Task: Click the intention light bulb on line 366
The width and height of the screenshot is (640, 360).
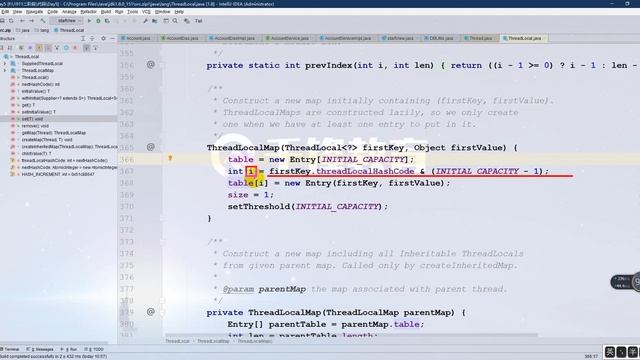Action: [x=170, y=158]
